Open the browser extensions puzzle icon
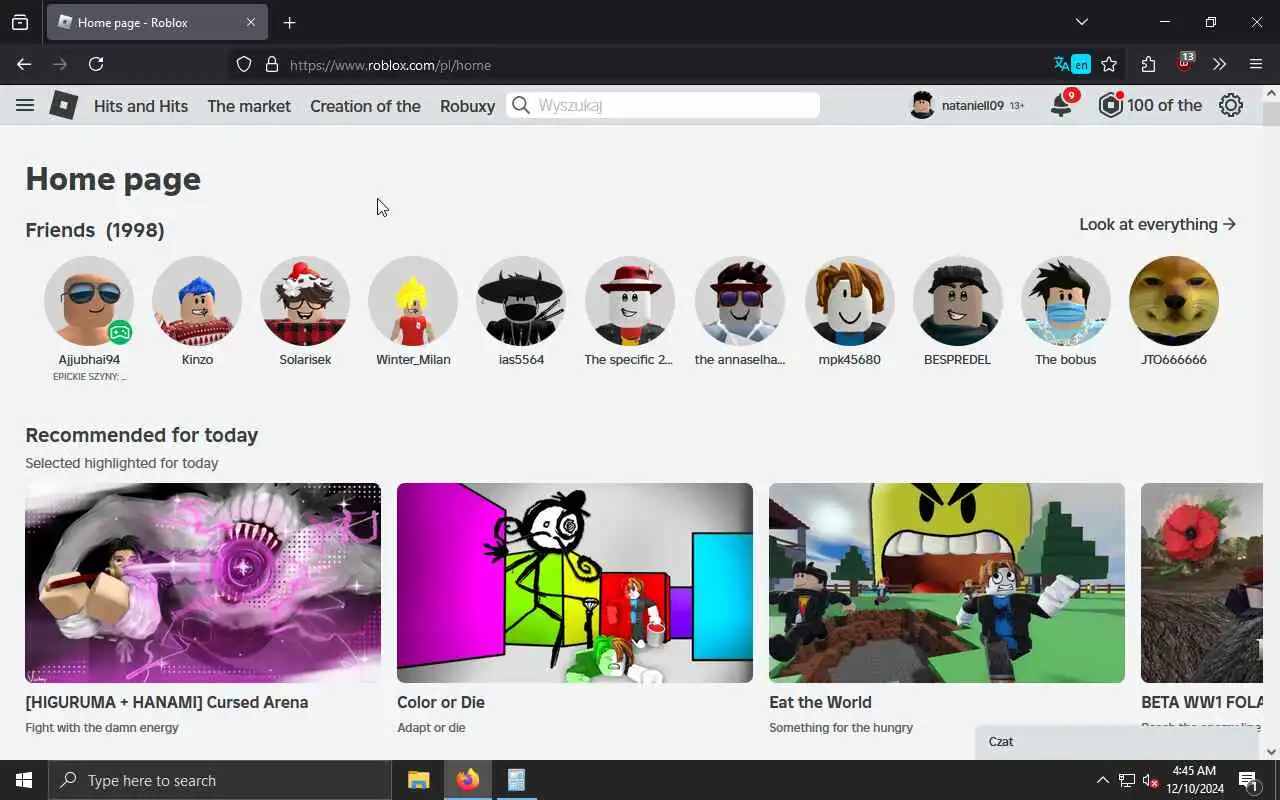Viewport: 1280px width, 800px height. (1148, 64)
